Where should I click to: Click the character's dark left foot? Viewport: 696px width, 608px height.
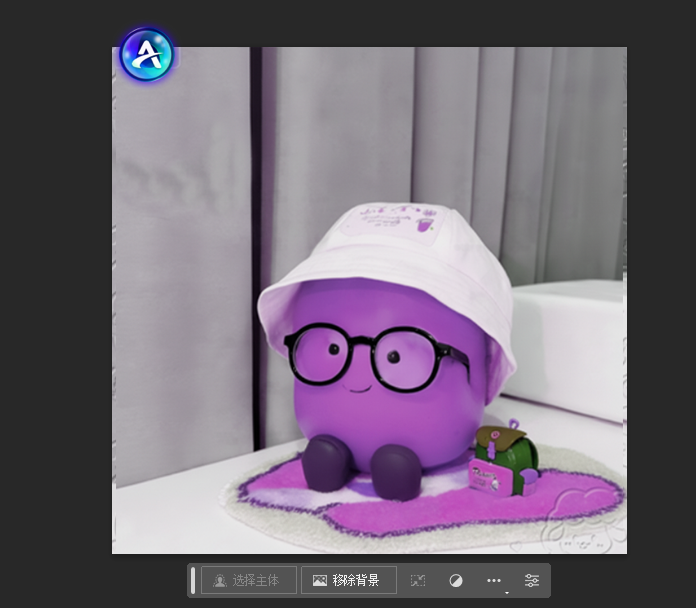coord(325,463)
